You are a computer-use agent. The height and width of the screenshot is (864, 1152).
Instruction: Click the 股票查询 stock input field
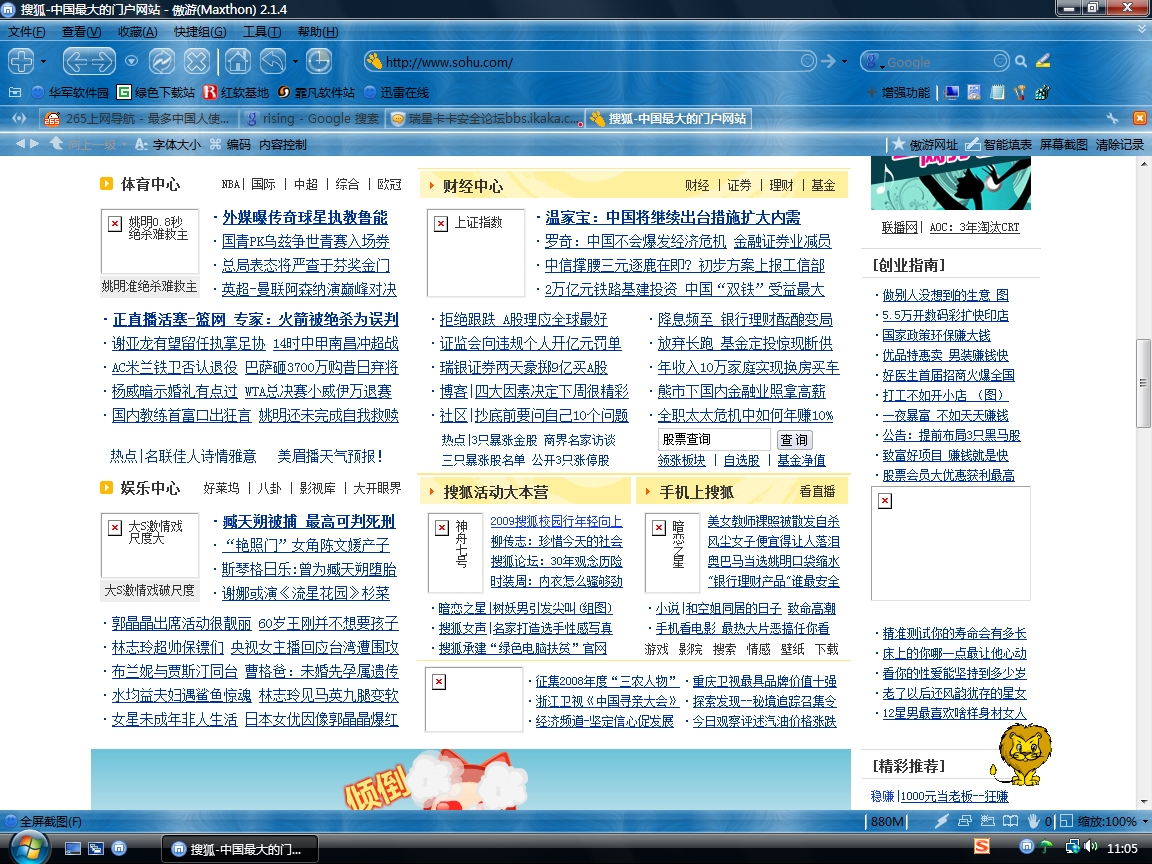pos(714,439)
